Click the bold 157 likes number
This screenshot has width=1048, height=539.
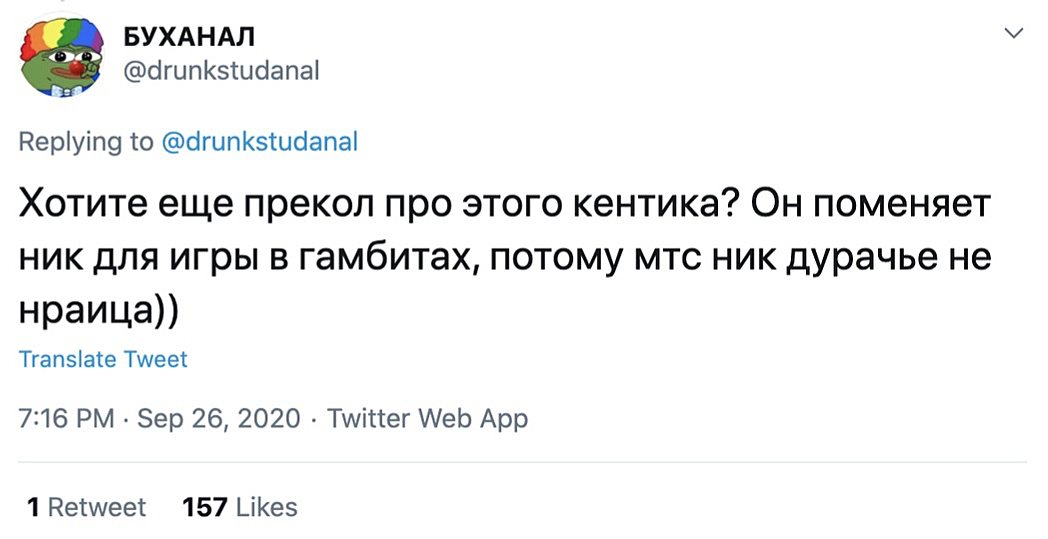coord(205,507)
